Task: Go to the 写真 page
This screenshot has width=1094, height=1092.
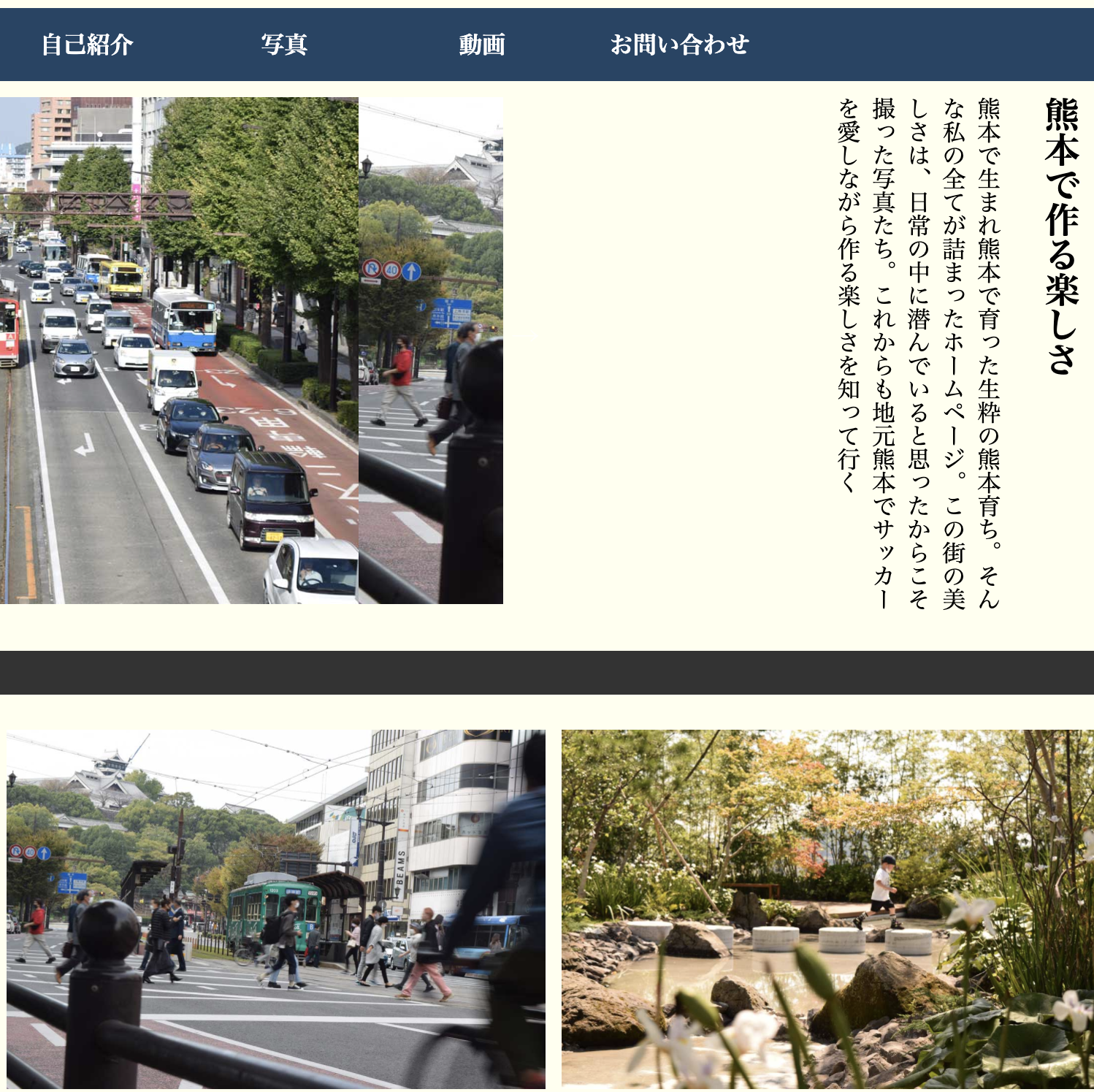Action: click(x=284, y=45)
